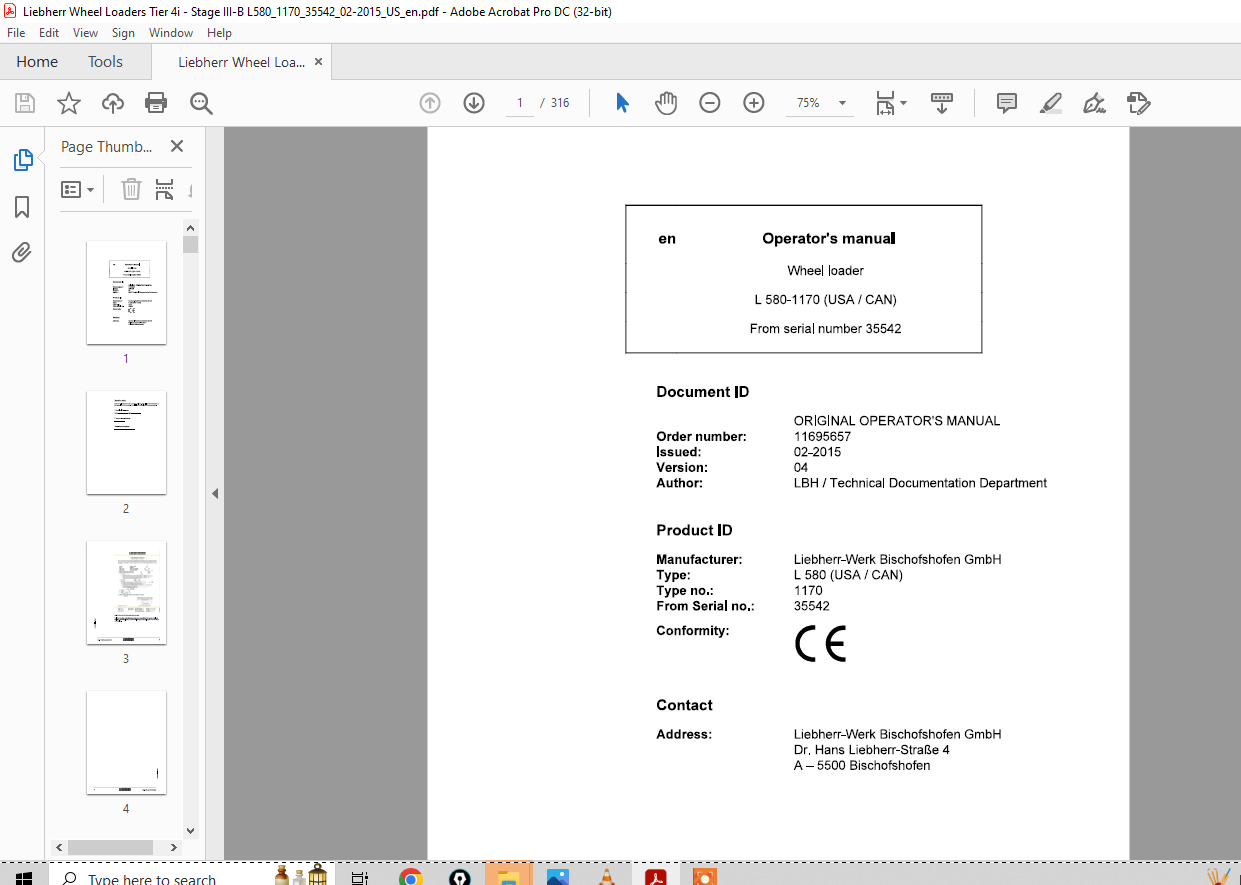The image size is (1241, 885).
Task: Close the Liebherr document tab
Action: [x=319, y=62]
